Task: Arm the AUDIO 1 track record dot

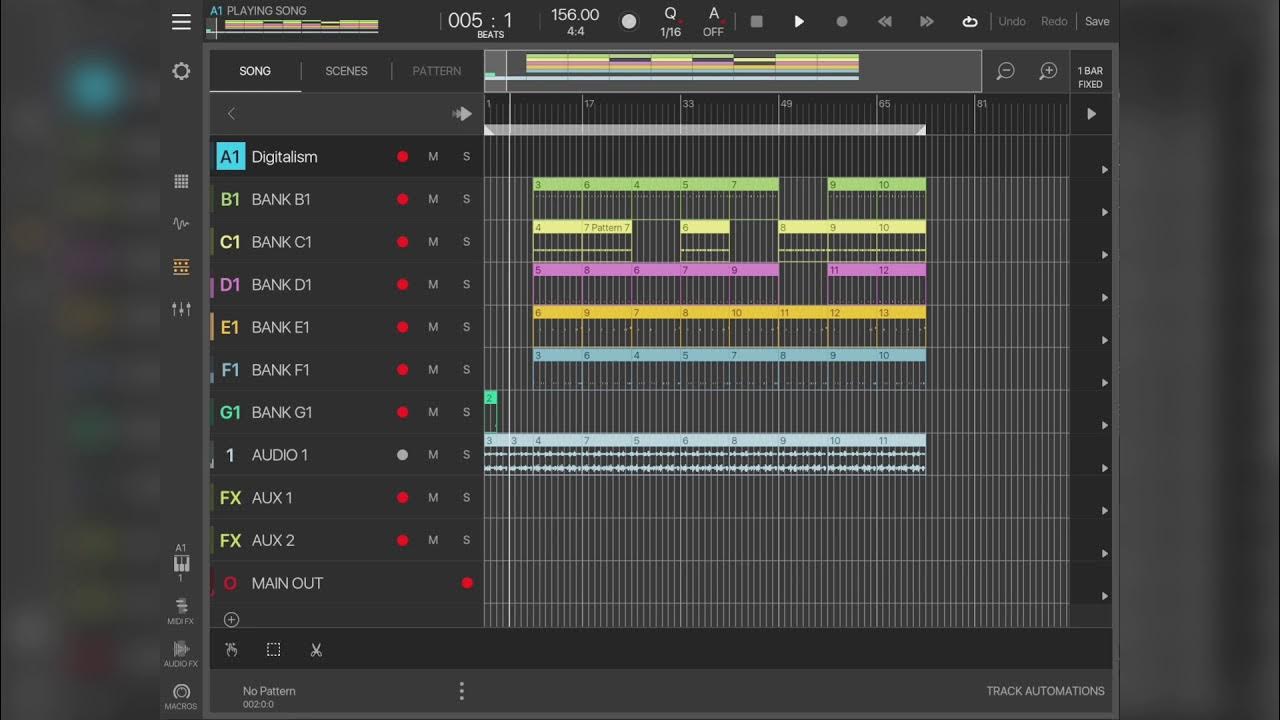Action: click(x=403, y=455)
